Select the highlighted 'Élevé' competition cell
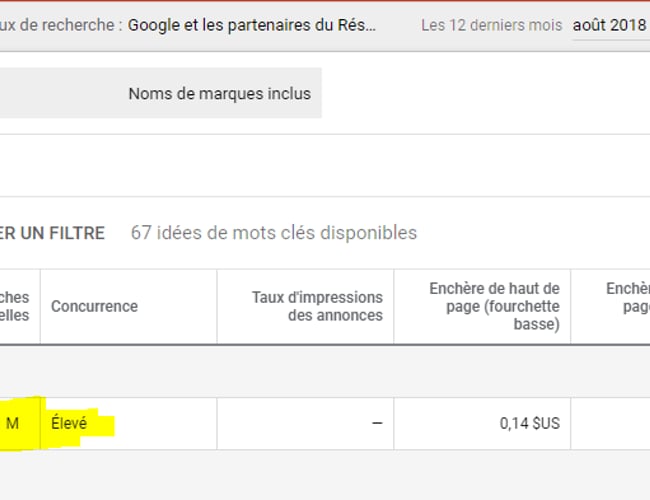The image size is (650, 500). click(x=69, y=423)
